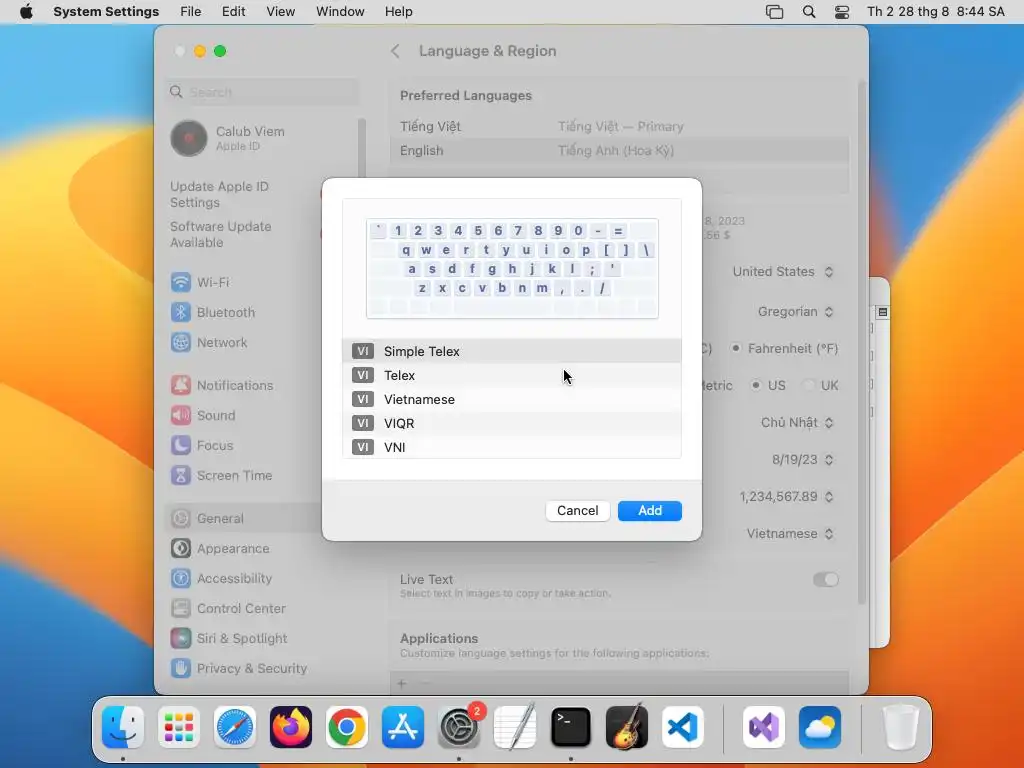Click the VI badge next to VNI
Screen dimensions: 1024x768
pyautogui.click(x=362, y=447)
